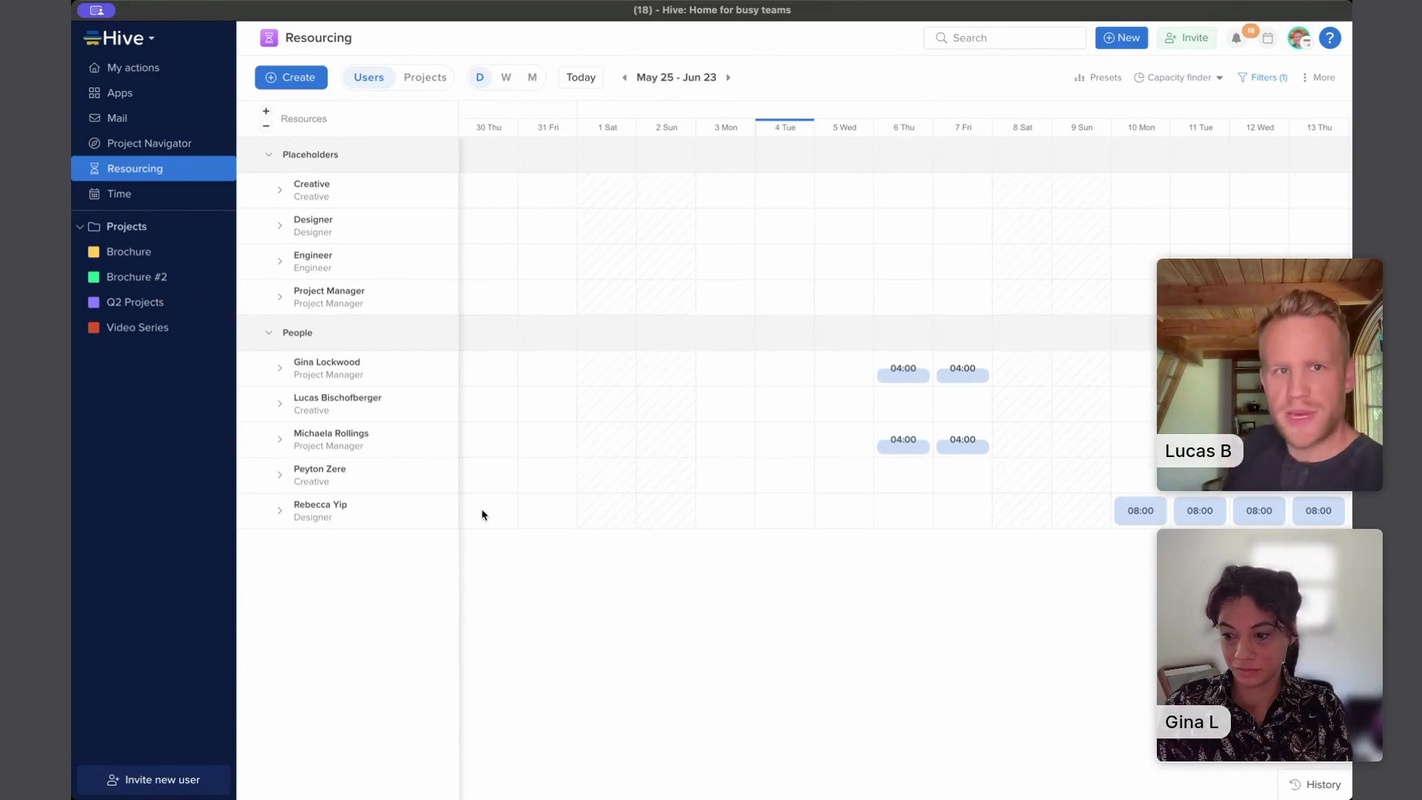The height and width of the screenshot is (800, 1422).
Task: Collapse the Placeholders group
Action: point(268,155)
